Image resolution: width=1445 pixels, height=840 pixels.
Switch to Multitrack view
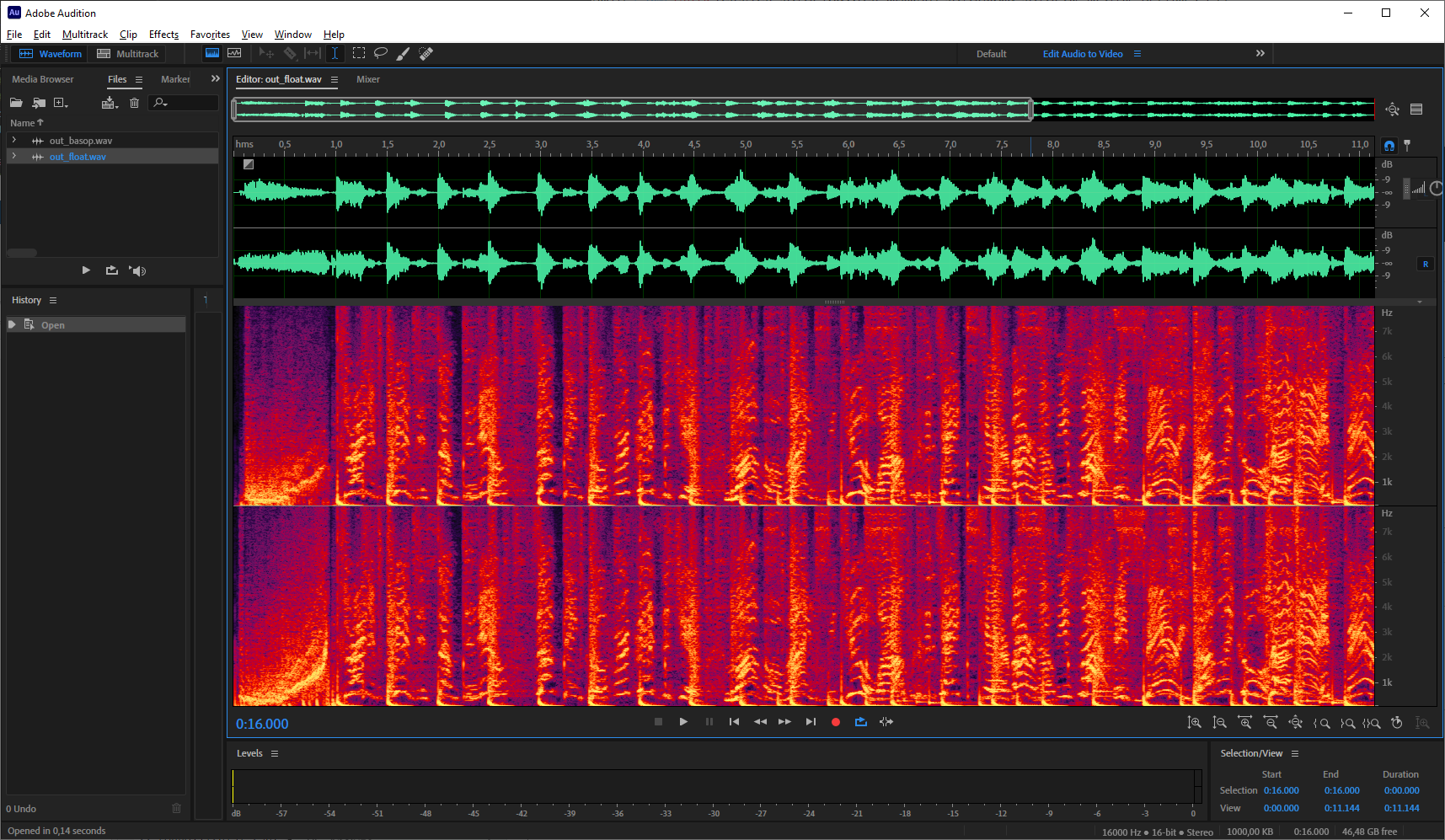tap(128, 54)
